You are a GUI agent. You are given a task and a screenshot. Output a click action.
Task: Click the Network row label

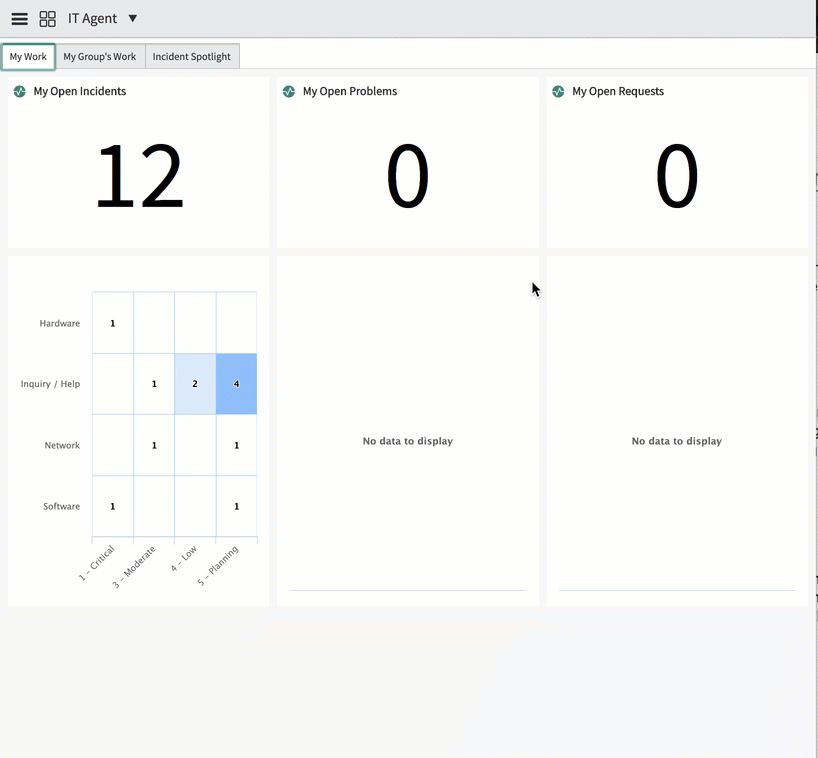point(62,446)
